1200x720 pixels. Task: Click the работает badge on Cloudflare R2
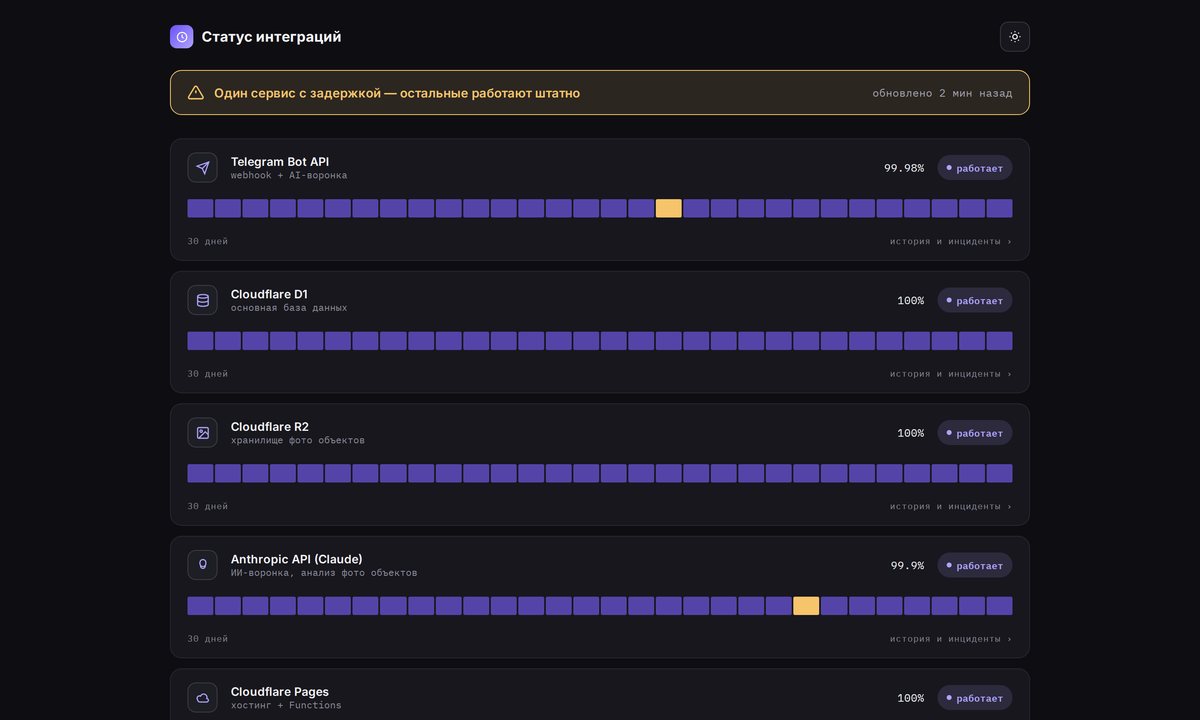click(975, 433)
